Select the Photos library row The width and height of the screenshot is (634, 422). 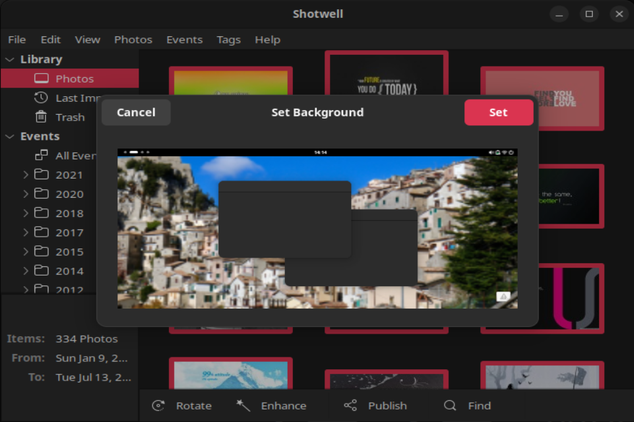click(70, 78)
